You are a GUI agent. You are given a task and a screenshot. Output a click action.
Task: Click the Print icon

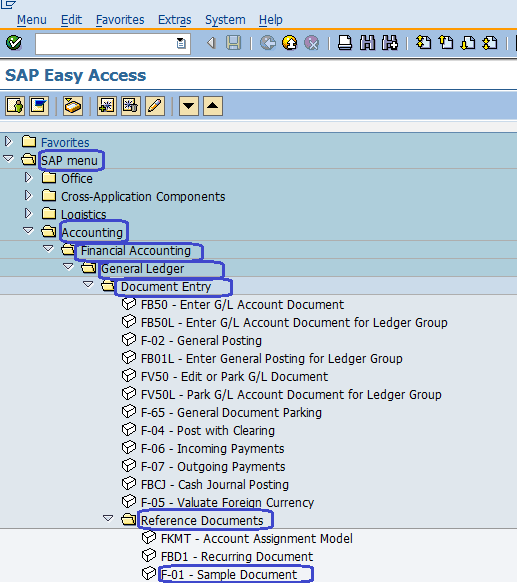(345, 43)
